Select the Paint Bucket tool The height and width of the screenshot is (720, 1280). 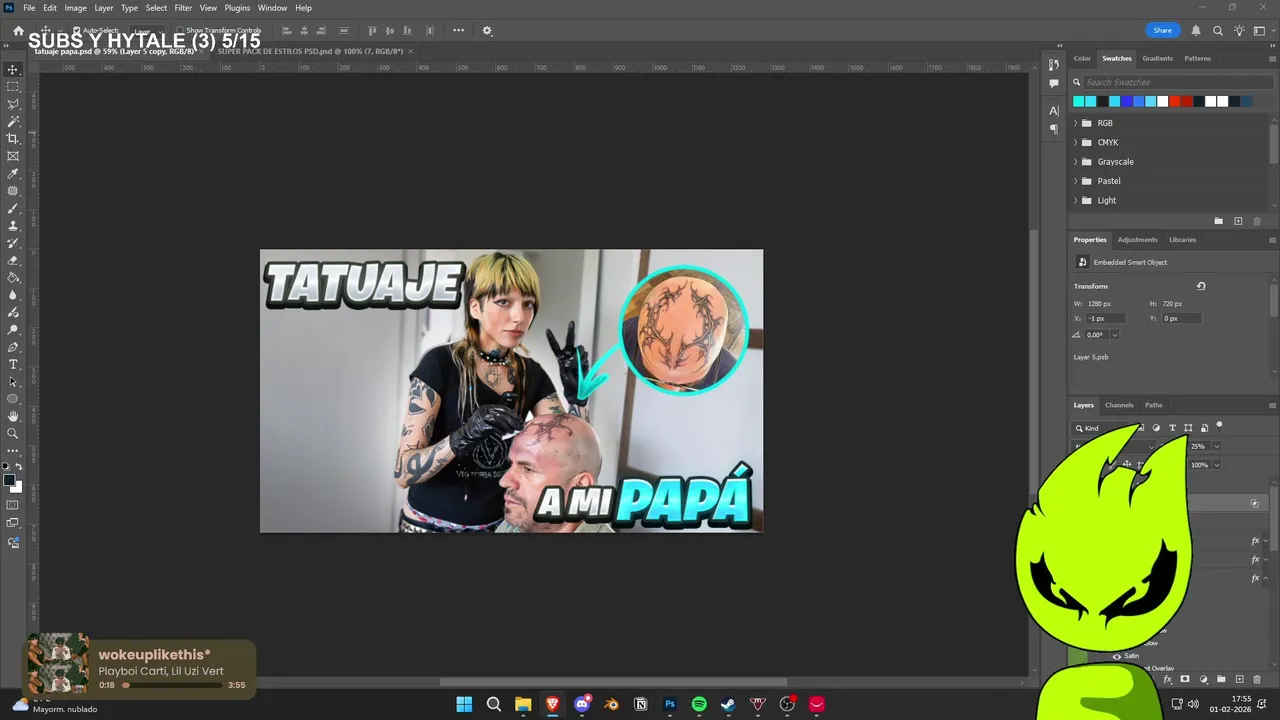[x=13, y=278]
